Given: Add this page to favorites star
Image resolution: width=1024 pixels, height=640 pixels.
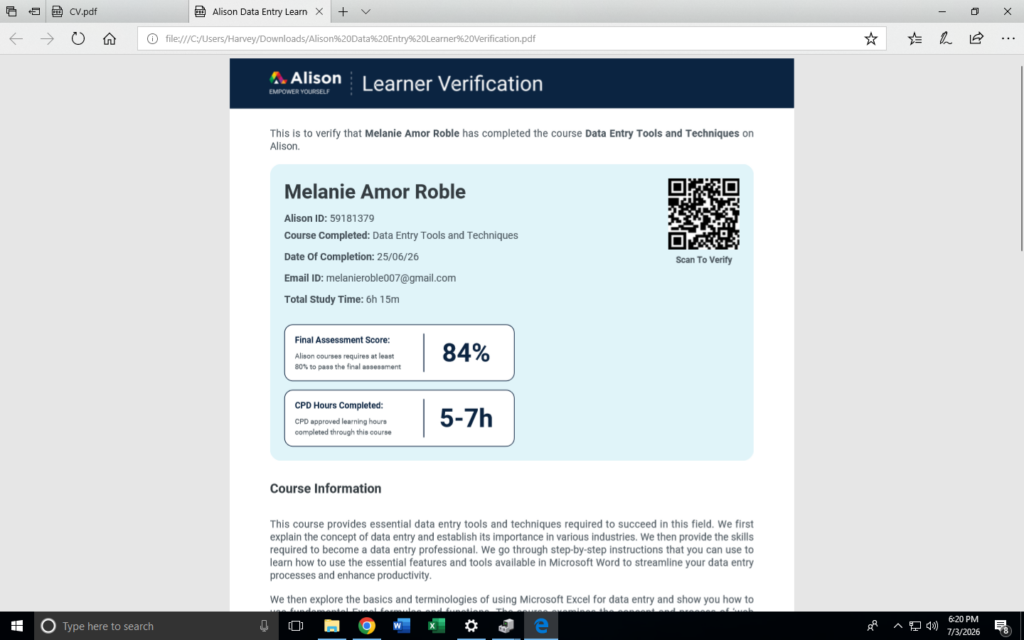Looking at the screenshot, I should tap(871, 39).
